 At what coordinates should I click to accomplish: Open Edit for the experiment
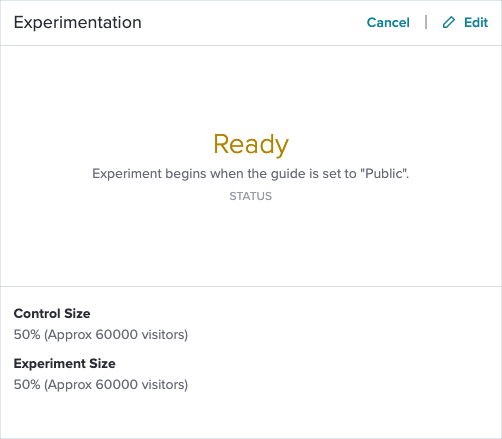[x=476, y=23]
